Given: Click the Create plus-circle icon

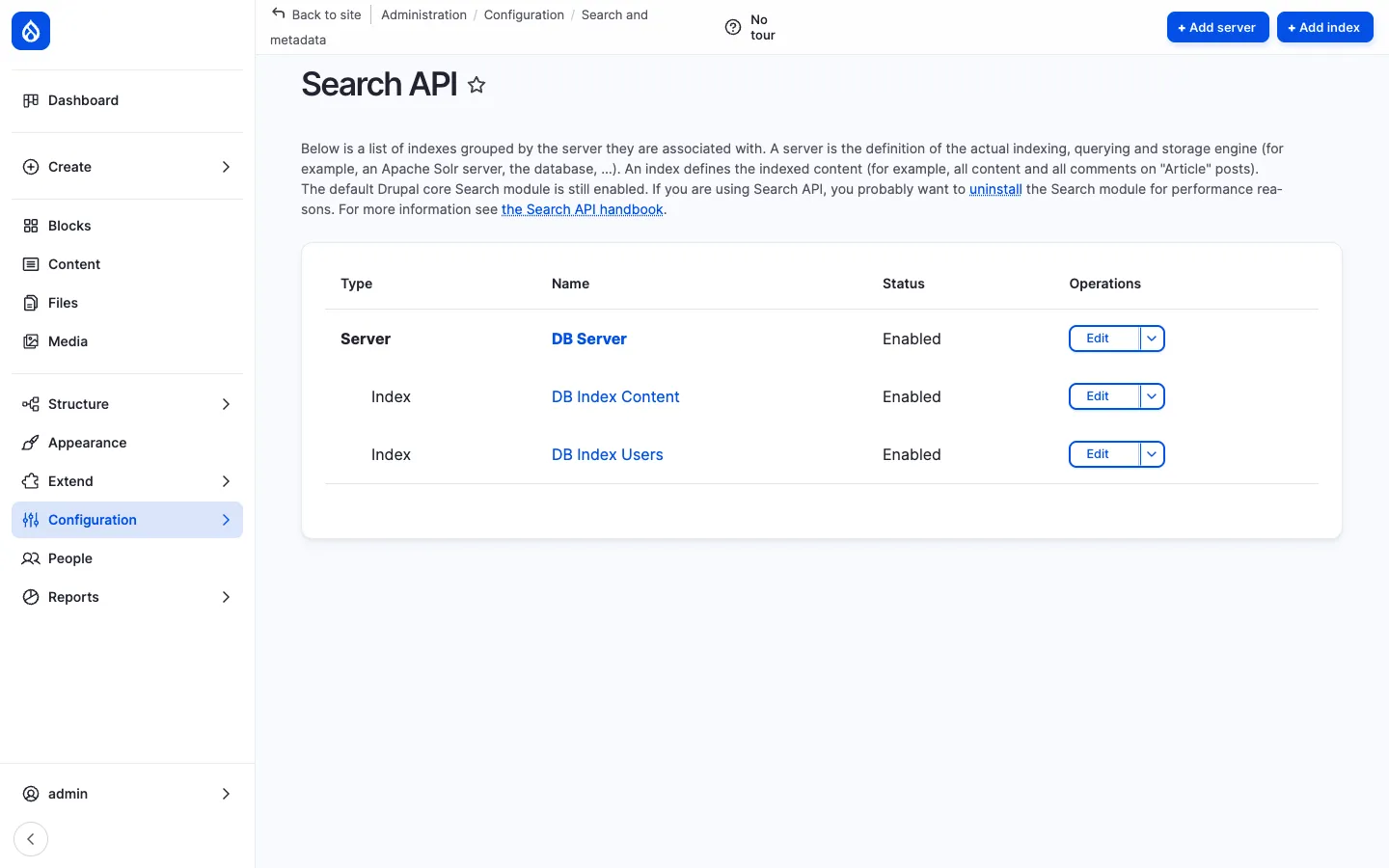Looking at the screenshot, I should [31, 167].
